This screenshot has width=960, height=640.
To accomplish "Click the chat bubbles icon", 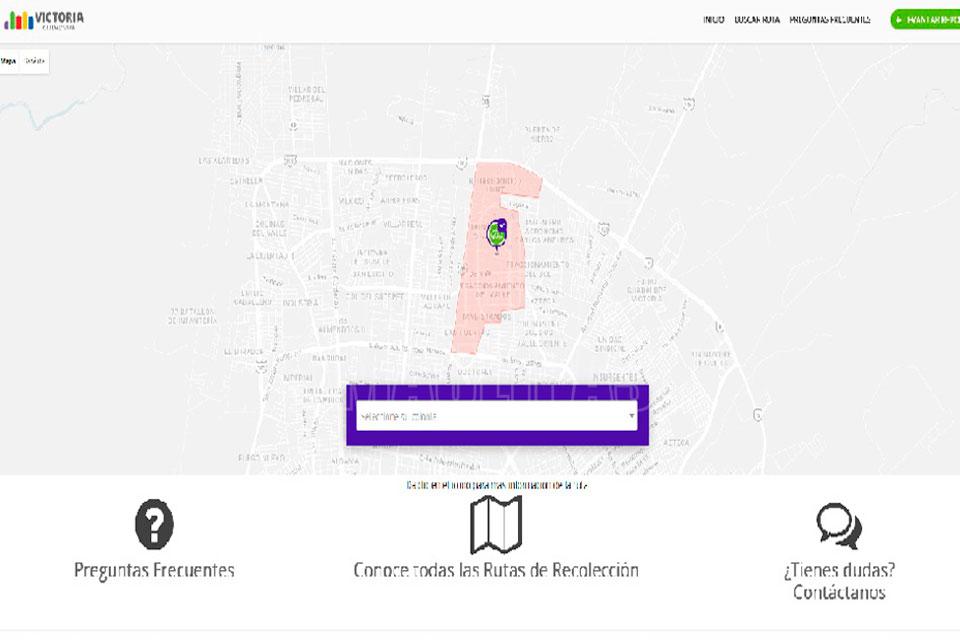I will [838, 526].
